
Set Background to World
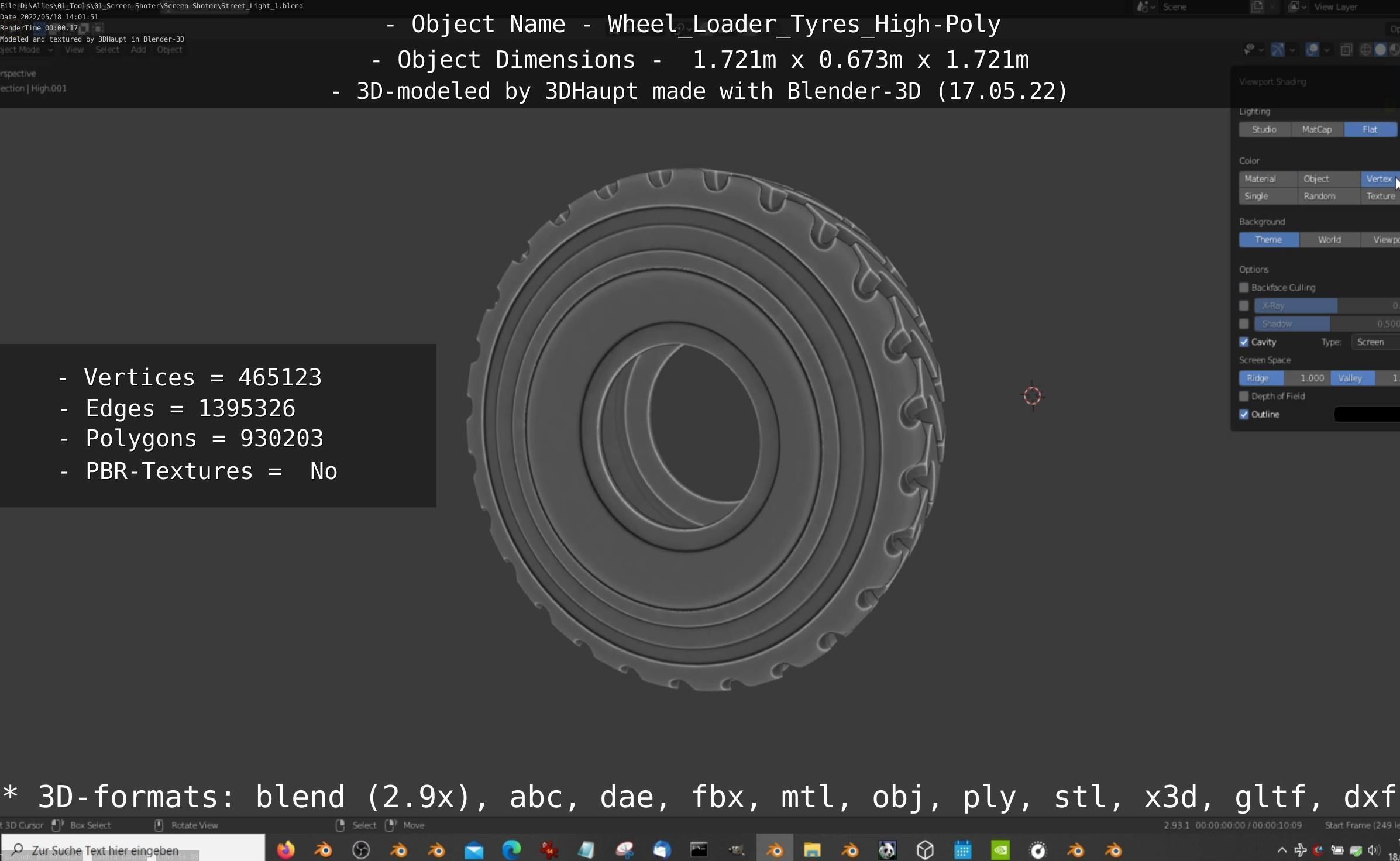[1329, 240]
